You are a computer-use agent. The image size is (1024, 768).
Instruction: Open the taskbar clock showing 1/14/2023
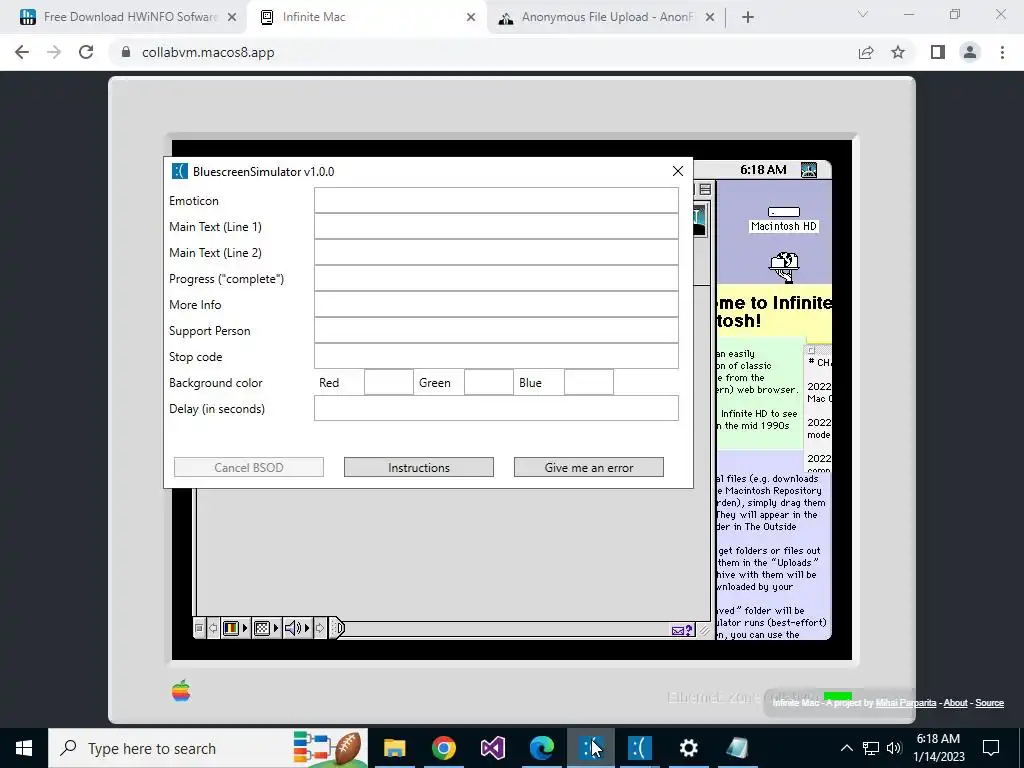(938, 748)
